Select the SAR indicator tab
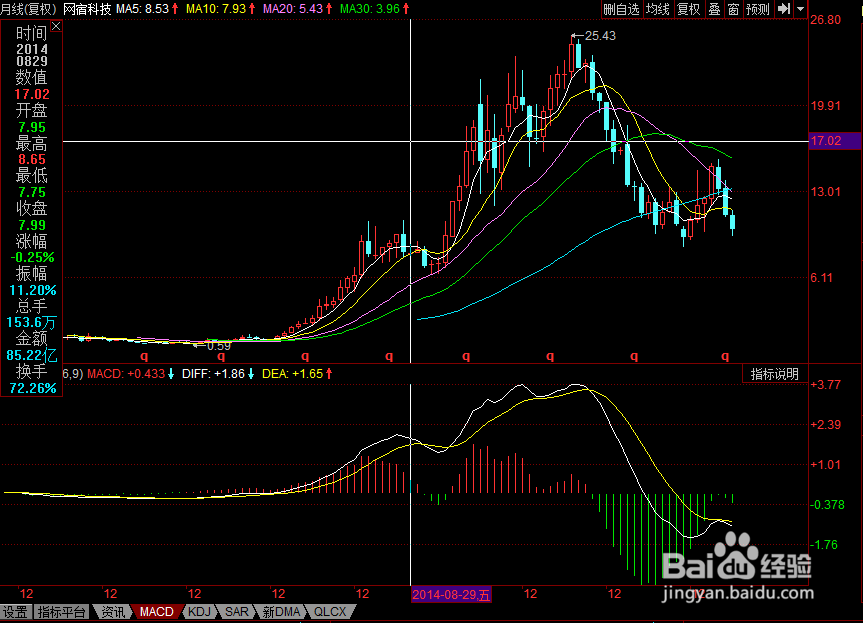 click(237, 611)
